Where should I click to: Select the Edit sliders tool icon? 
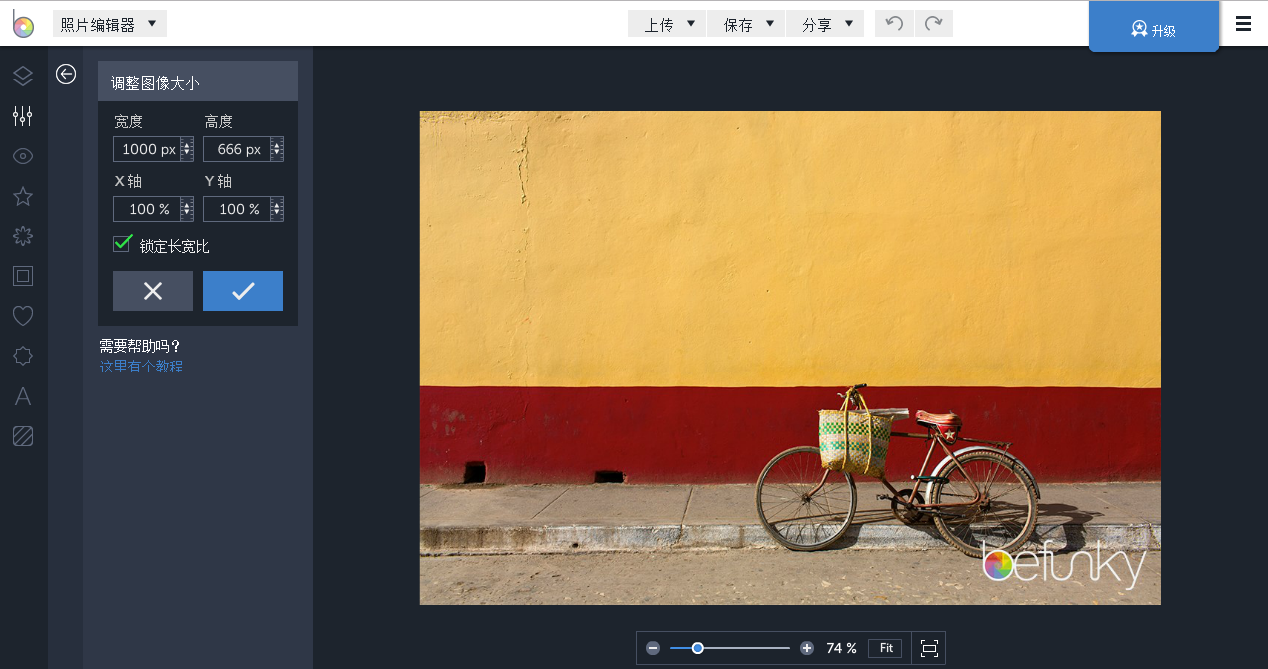(23, 116)
